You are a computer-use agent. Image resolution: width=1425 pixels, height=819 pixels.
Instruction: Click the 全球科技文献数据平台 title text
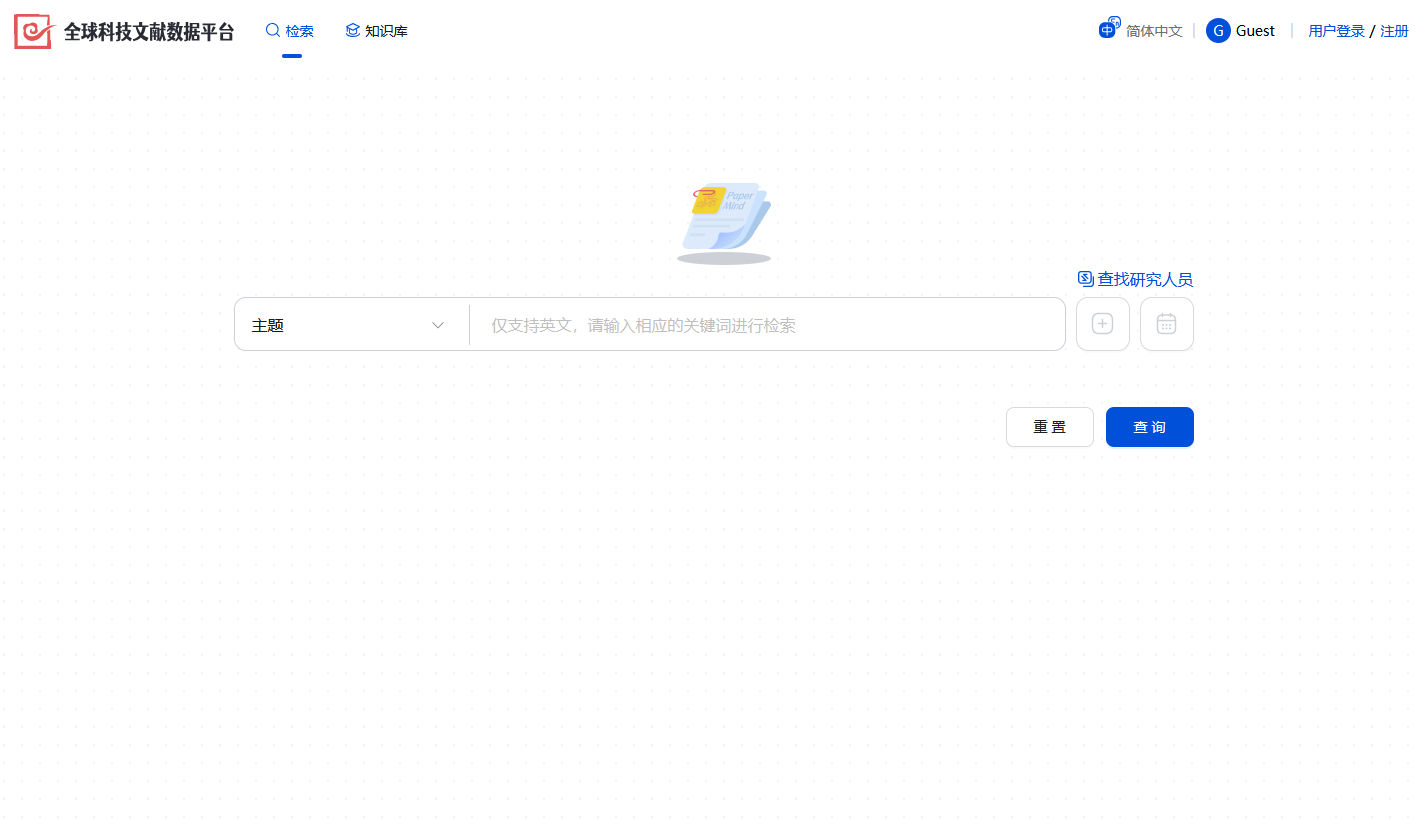pos(148,30)
